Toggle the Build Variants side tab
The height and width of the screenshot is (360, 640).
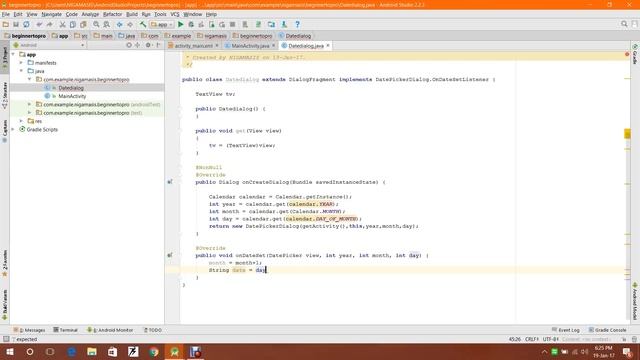pos(4,305)
